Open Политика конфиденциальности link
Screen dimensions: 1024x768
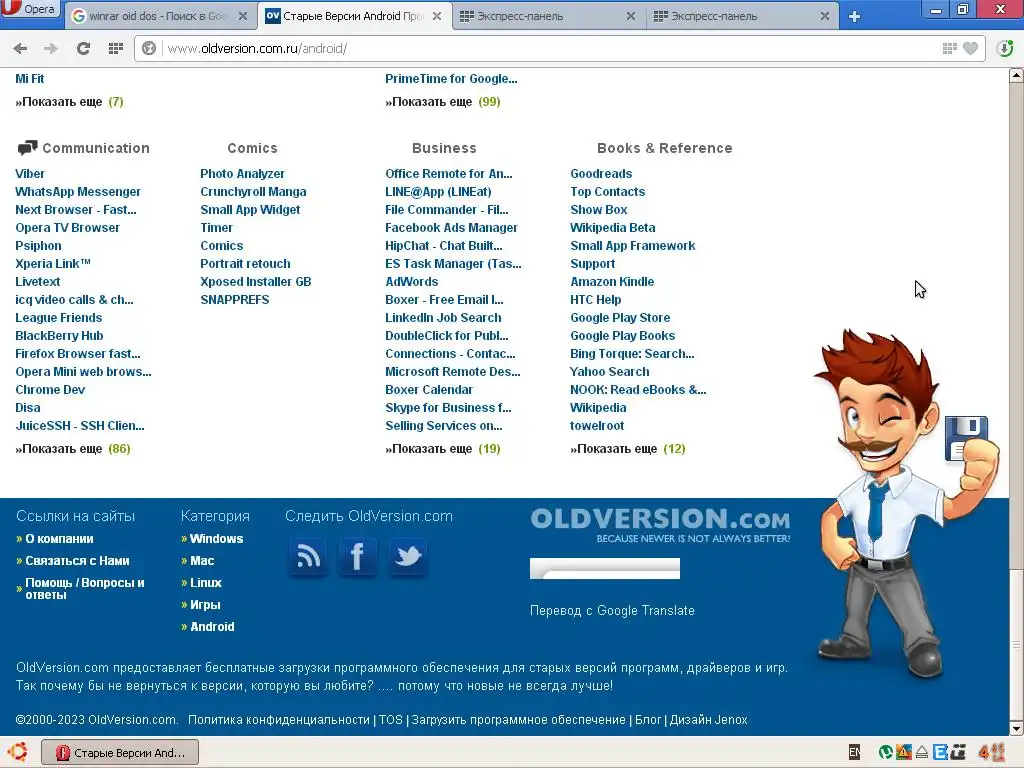click(x=279, y=720)
